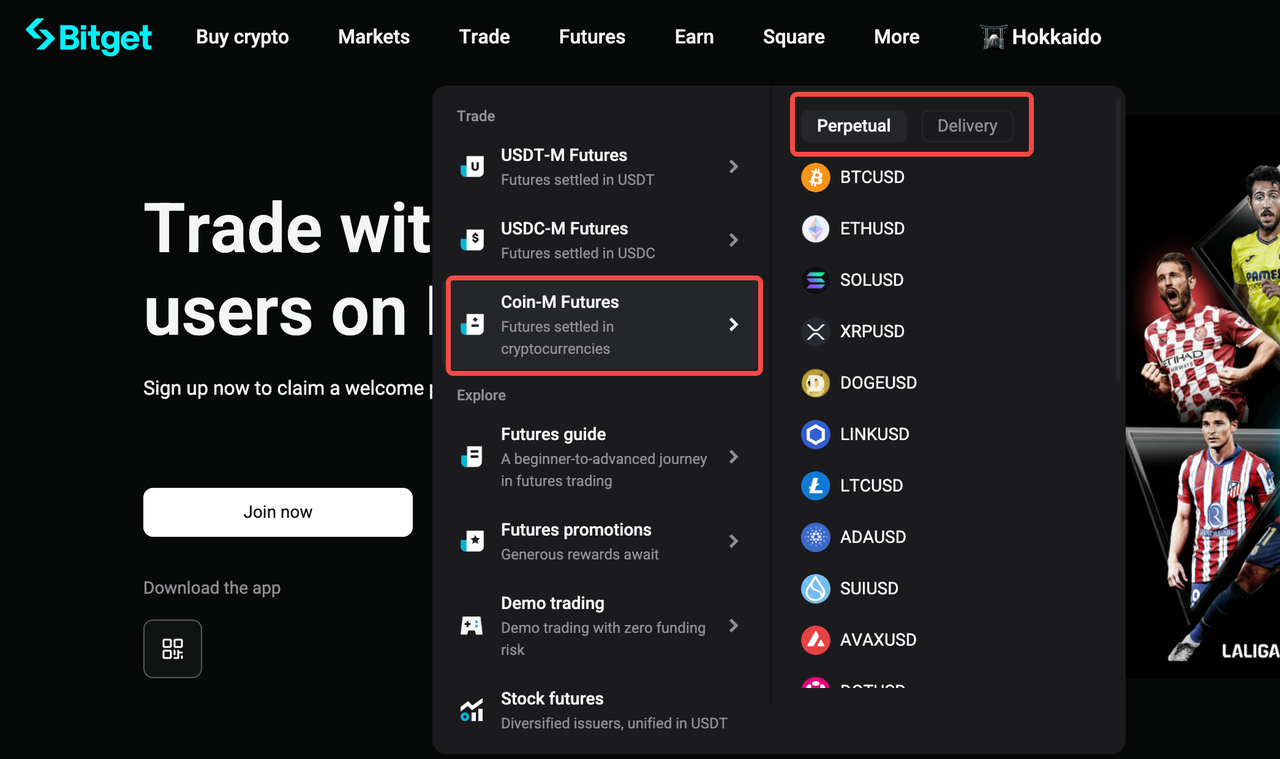
Task: Expand the USDT-M Futures submenu chevron
Action: pos(734,166)
